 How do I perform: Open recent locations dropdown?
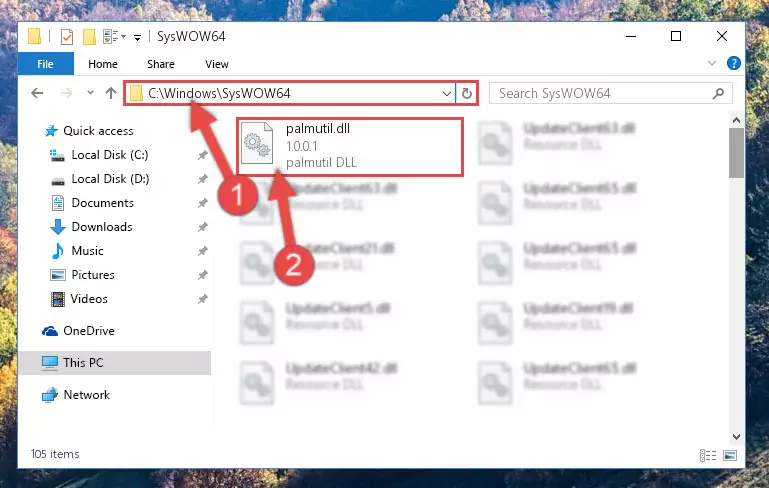click(x=90, y=93)
